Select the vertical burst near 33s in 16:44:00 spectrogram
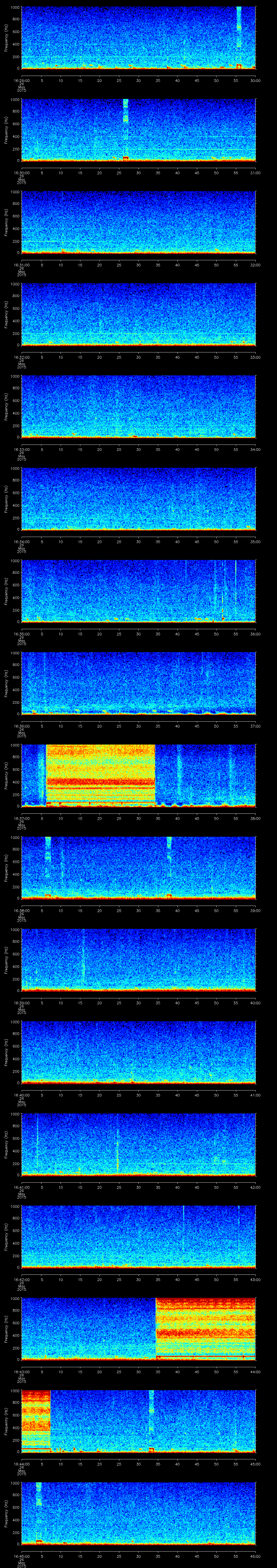The height and width of the screenshot is (1568, 277). (151, 1421)
